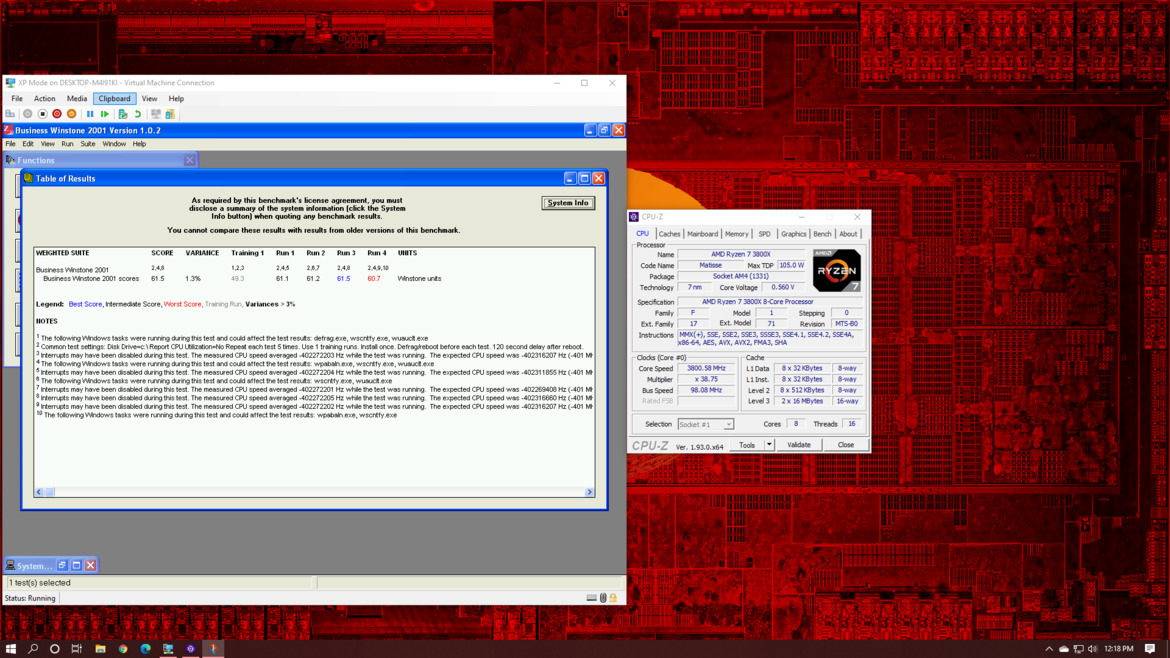Click the green Reset/Resume play icon
1170x658 pixels.
click(105, 114)
